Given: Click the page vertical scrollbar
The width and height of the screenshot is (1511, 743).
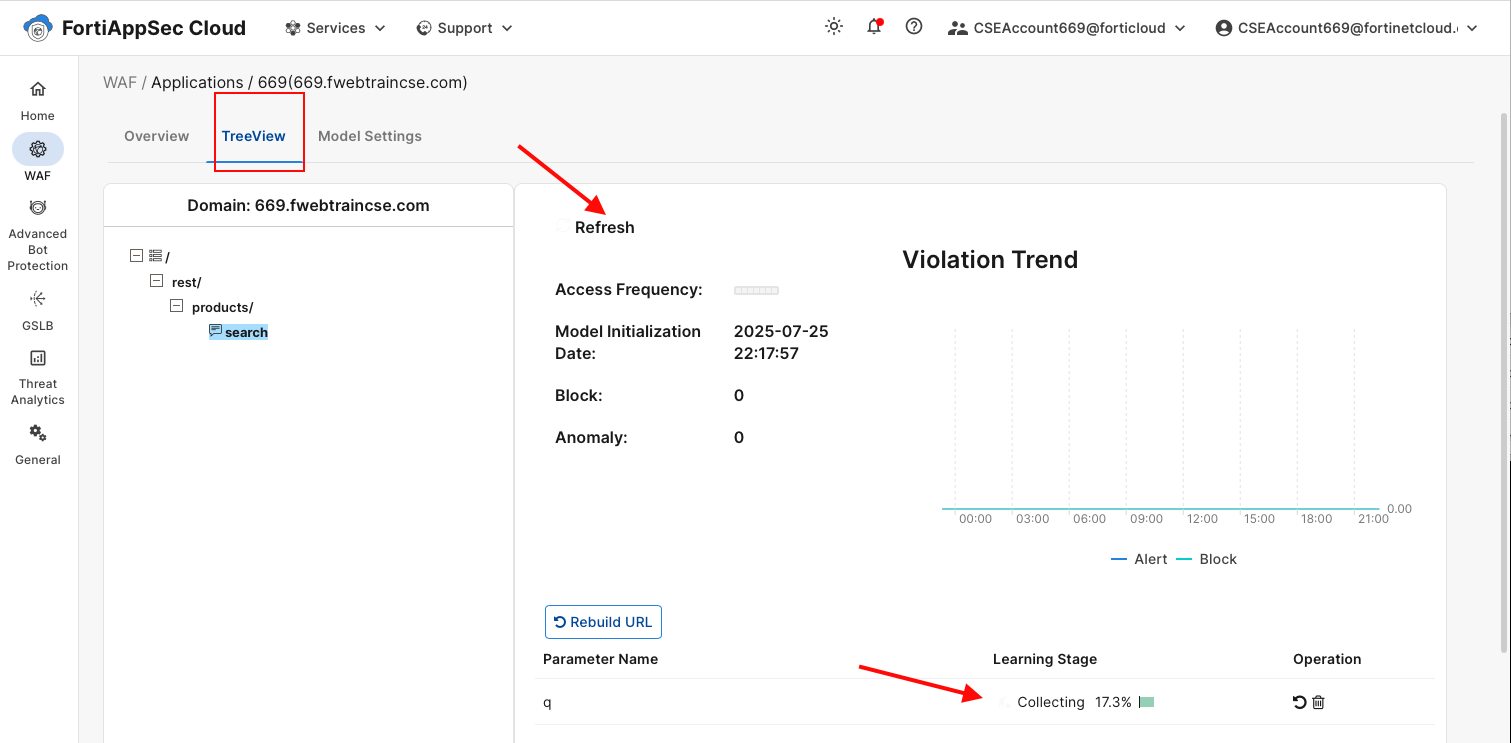Looking at the screenshot, I should tap(1504, 384).
